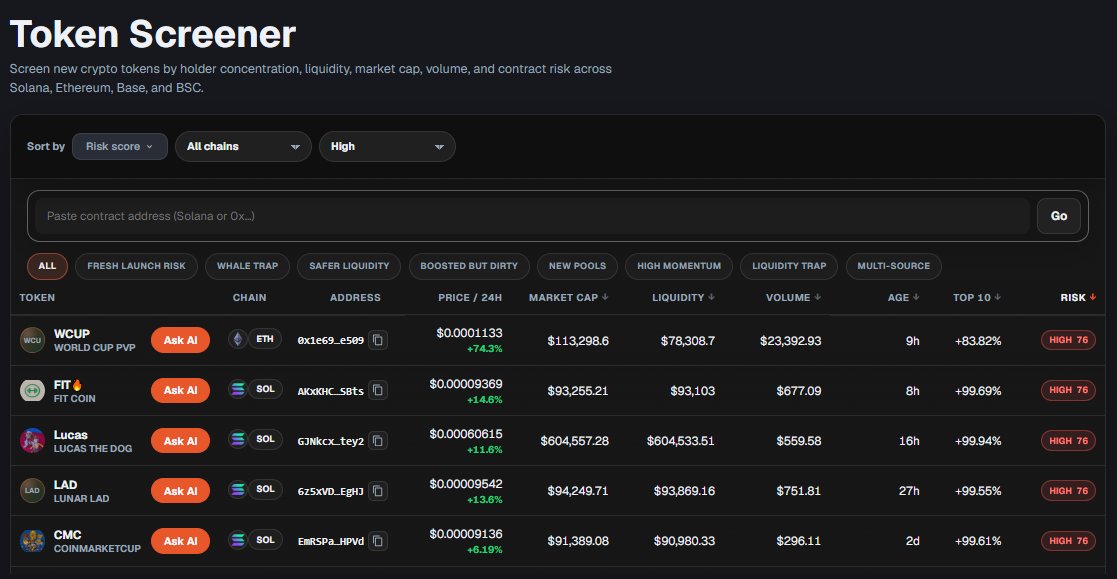Screen dimensions: 1117x579
Task: Click the Solana chain icon for LAD
Action: click(x=238, y=489)
